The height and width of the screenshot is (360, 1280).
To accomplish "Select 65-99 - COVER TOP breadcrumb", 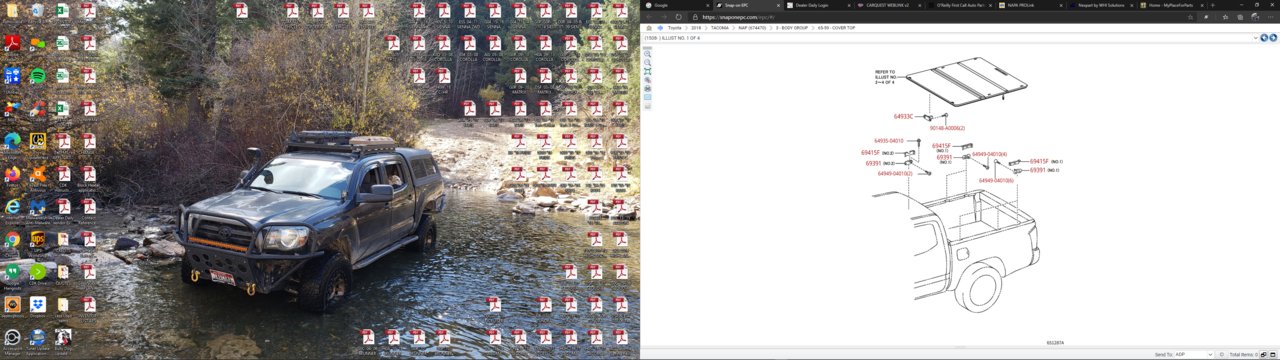I will (x=836, y=28).
